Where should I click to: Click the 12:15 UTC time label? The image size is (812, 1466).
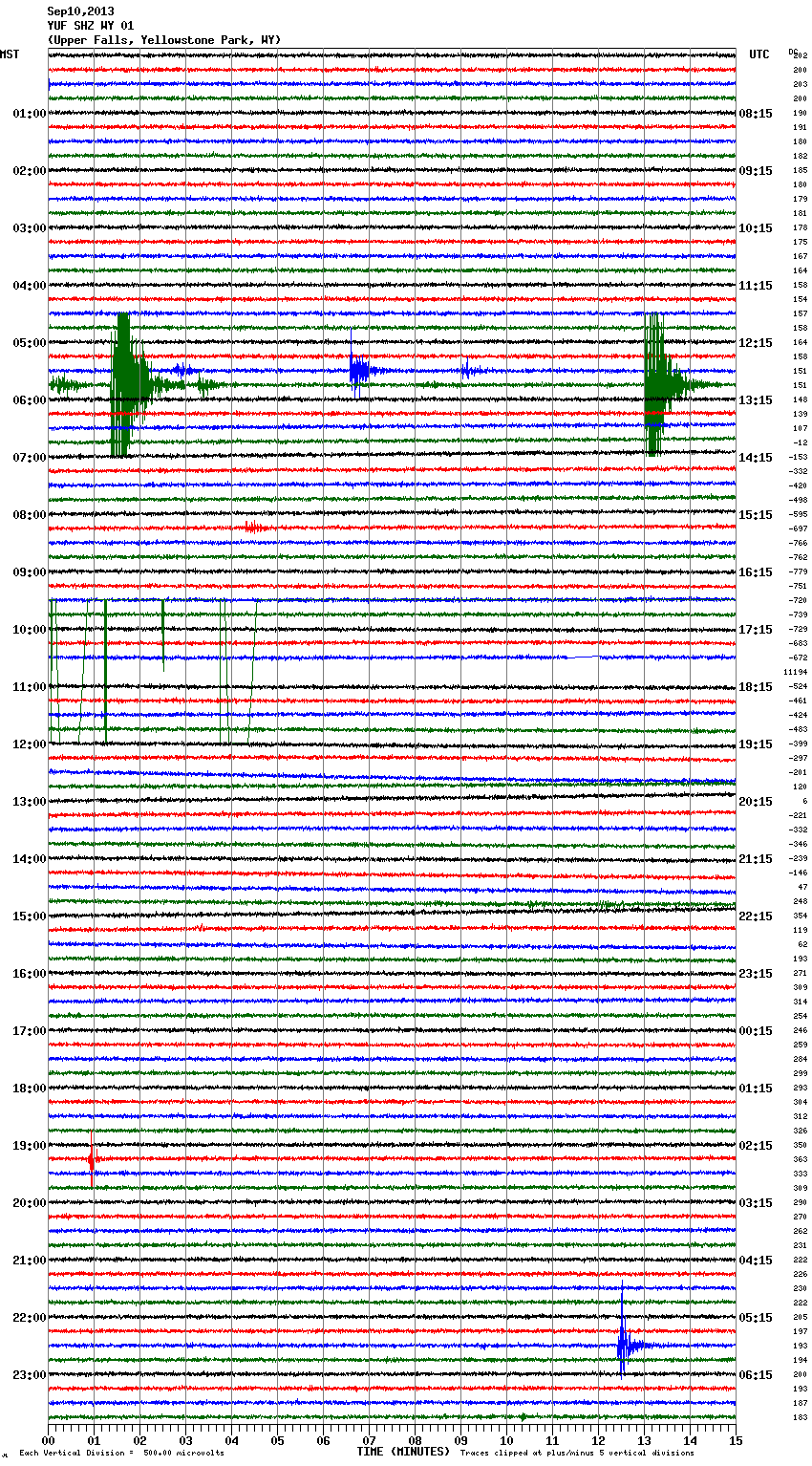coord(756,343)
